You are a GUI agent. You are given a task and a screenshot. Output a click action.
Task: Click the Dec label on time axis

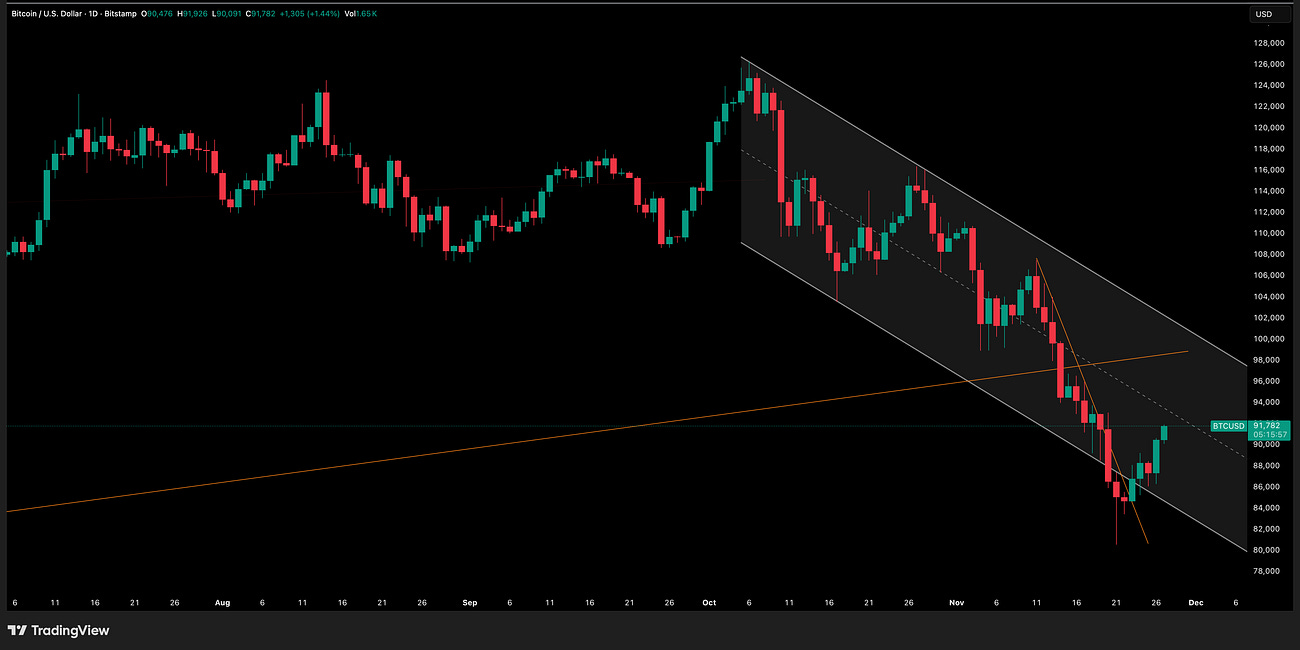(x=1194, y=603)
